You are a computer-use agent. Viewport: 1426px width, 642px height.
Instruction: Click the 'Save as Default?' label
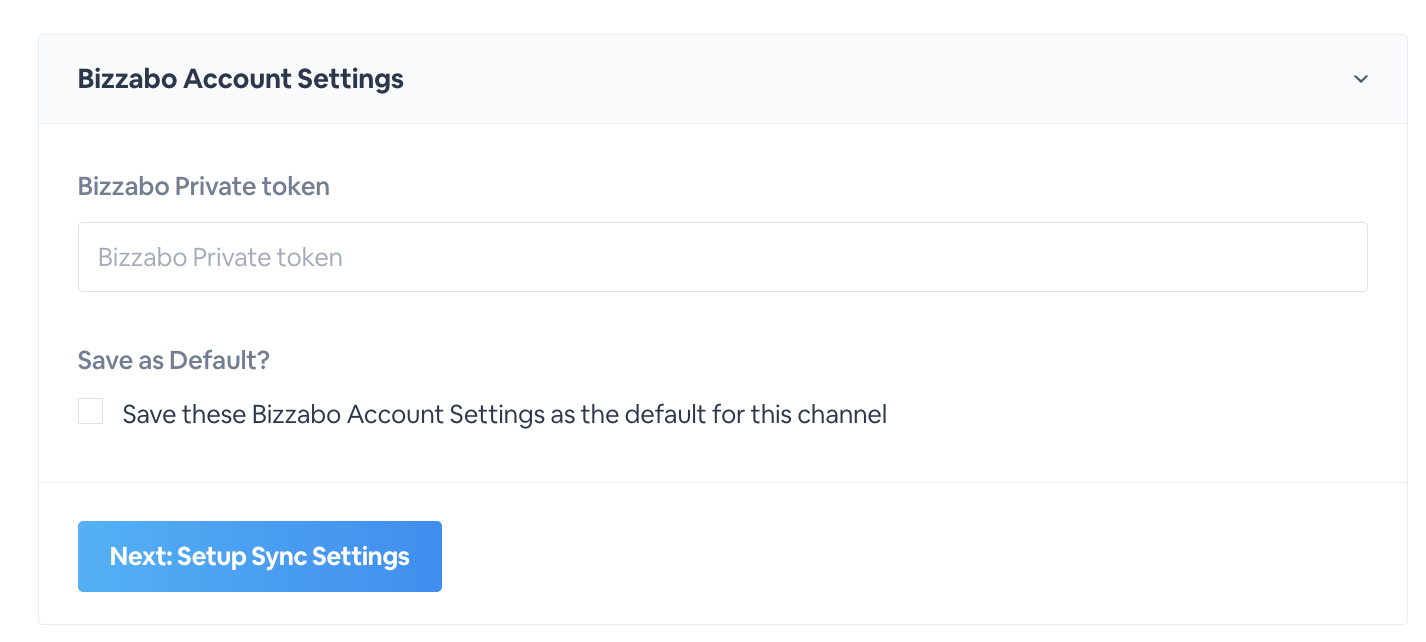(174, 360)
